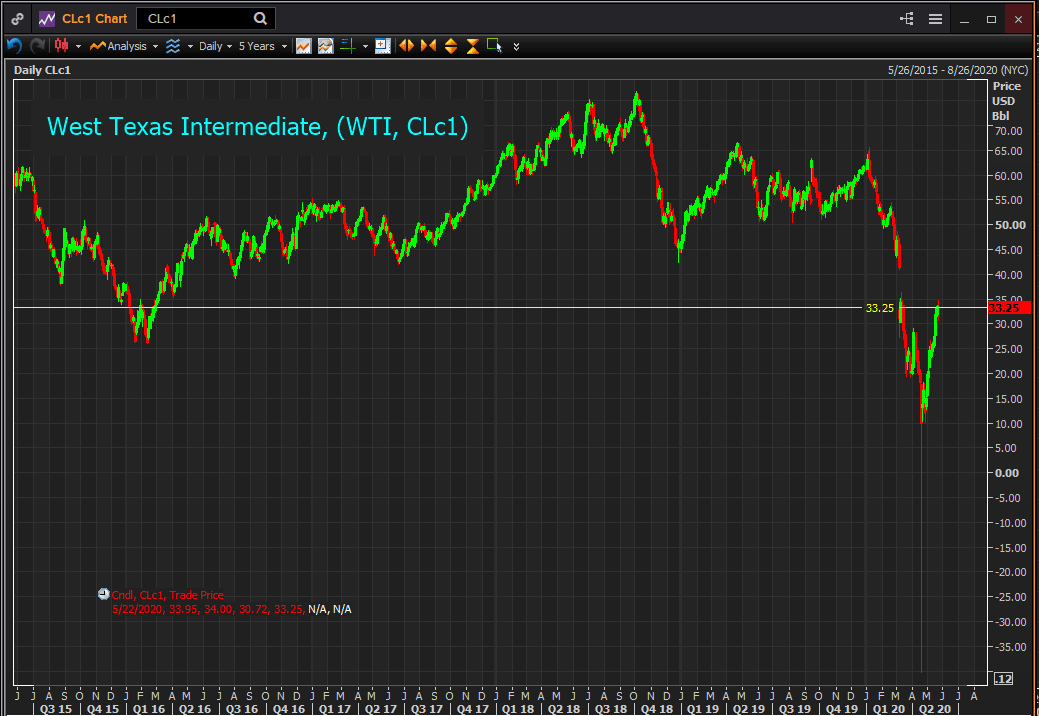Click the Q2 20 label on time axis
Viewport: 1039px width, 716px height.
point(934,709)
